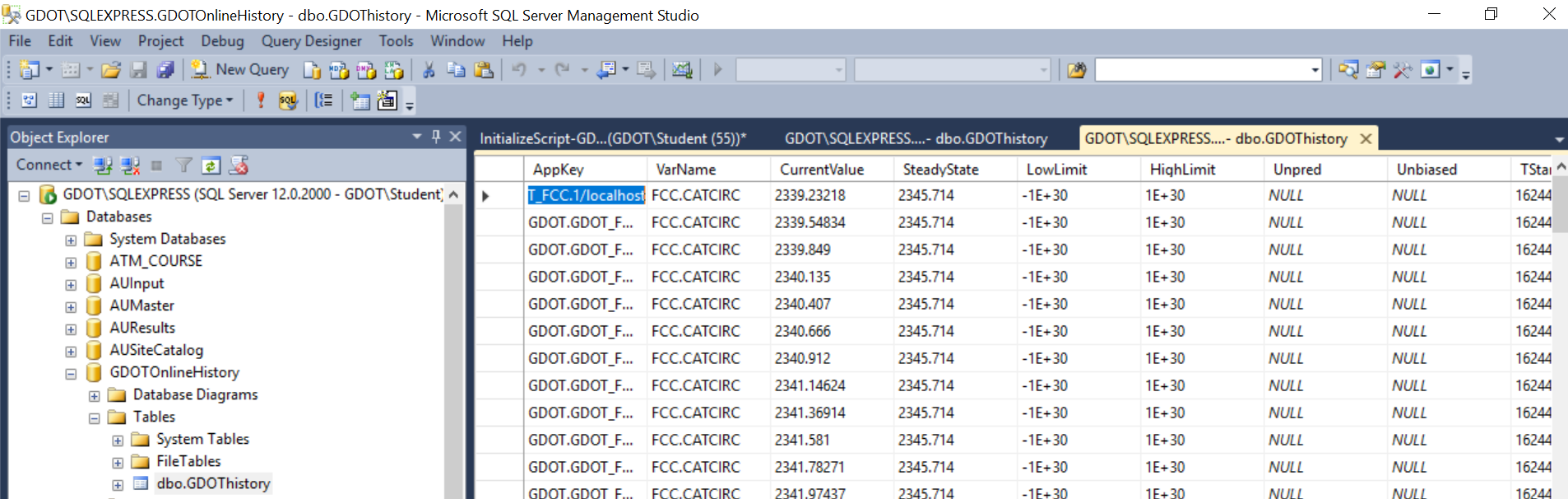
Task: Click the Database Engine Query icon
Action: [312, 70]
